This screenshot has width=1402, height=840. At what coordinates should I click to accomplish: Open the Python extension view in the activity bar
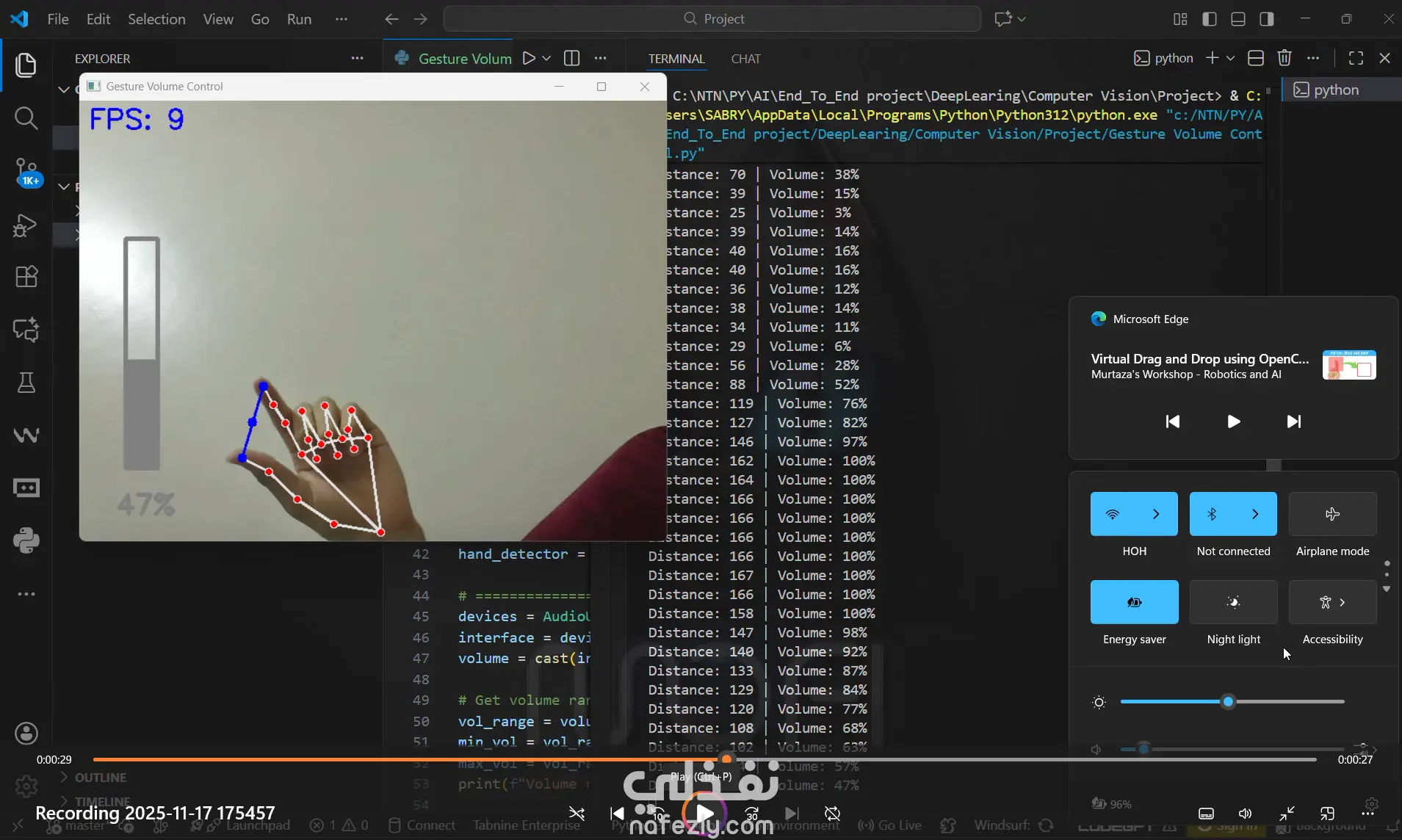point(26,541)
